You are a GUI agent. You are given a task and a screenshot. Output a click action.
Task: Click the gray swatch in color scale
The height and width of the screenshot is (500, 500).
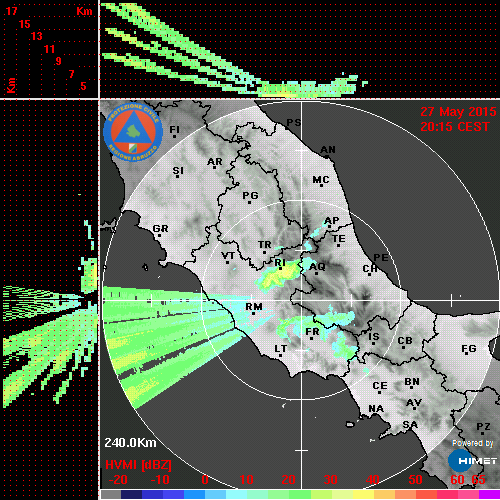tap(110, 494)
